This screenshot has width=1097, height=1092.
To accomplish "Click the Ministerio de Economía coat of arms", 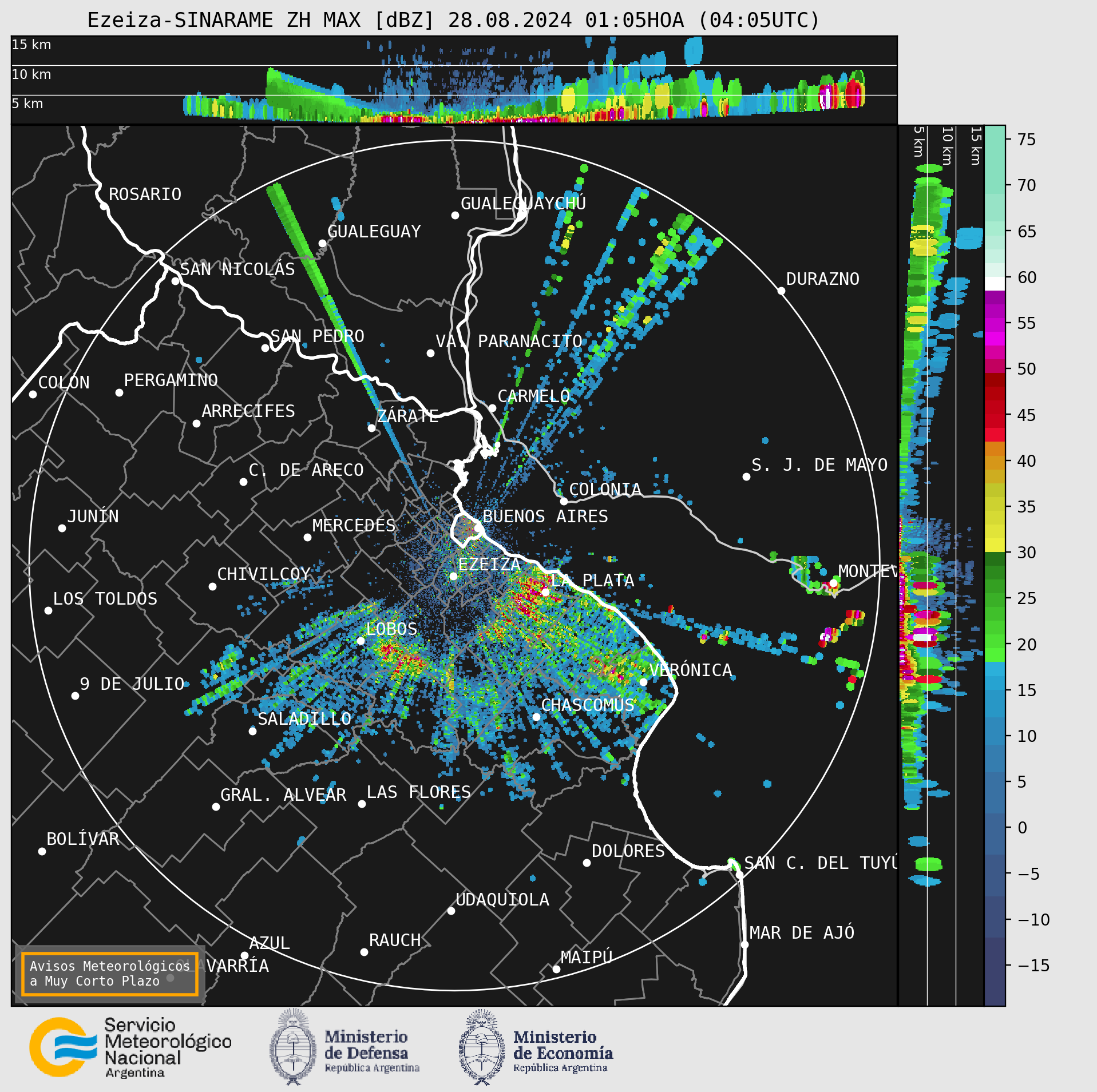I will click(x=482, y=1047).
